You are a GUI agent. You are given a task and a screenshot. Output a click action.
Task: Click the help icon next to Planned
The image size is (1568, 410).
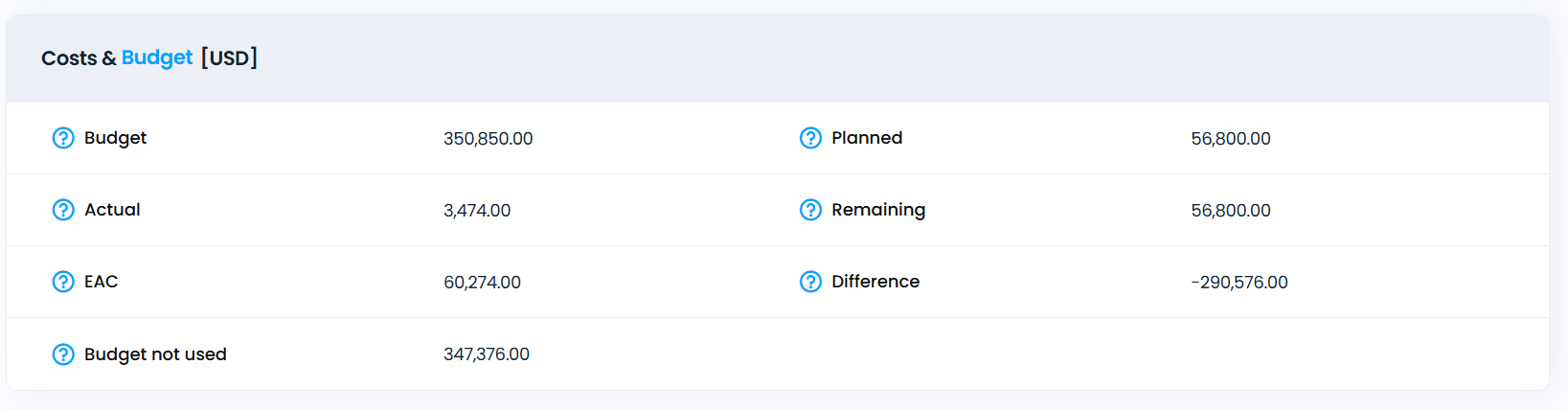(810, 138)
